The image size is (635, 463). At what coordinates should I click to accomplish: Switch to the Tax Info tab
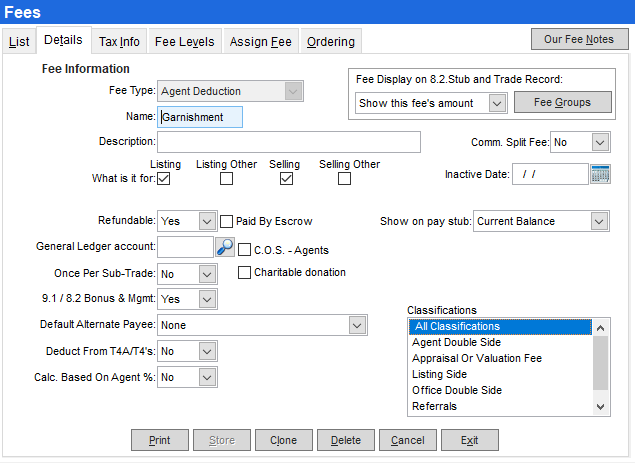(x=119, y=42)
